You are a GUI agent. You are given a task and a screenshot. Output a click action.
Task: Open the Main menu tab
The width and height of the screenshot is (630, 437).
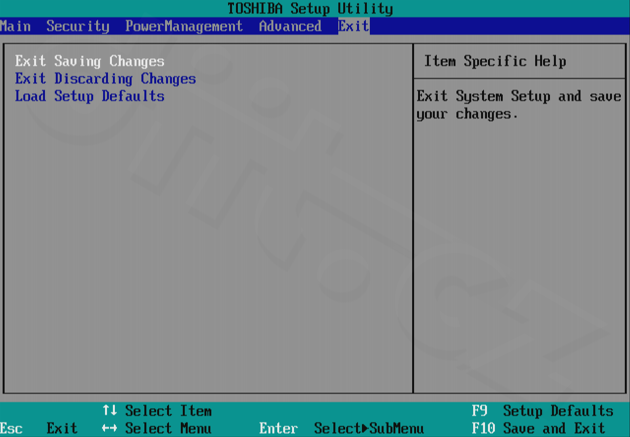[15, 26]
